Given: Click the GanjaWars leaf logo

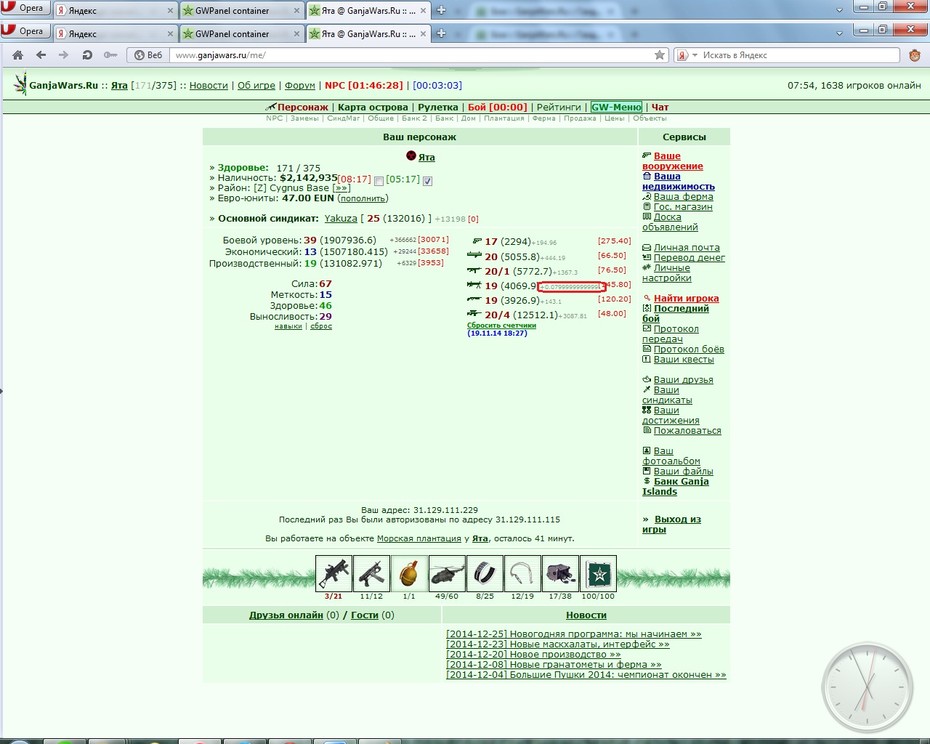Looking at the screenshot, I should (21, 84).
